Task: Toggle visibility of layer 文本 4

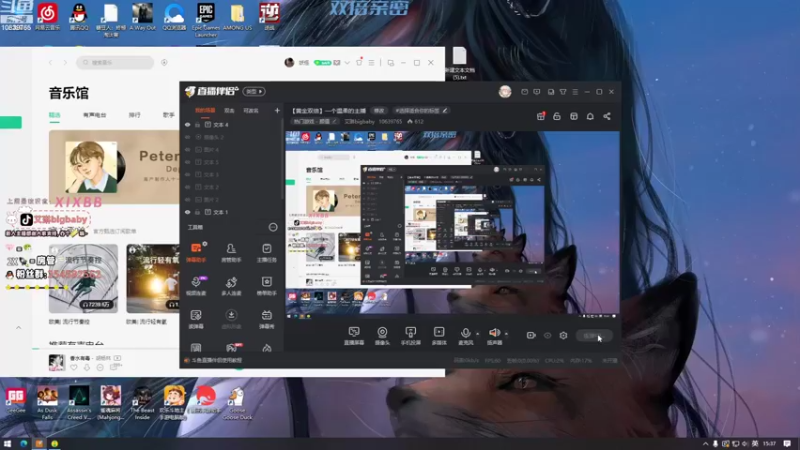Action: pyautogui.click(x=188, y=124)
